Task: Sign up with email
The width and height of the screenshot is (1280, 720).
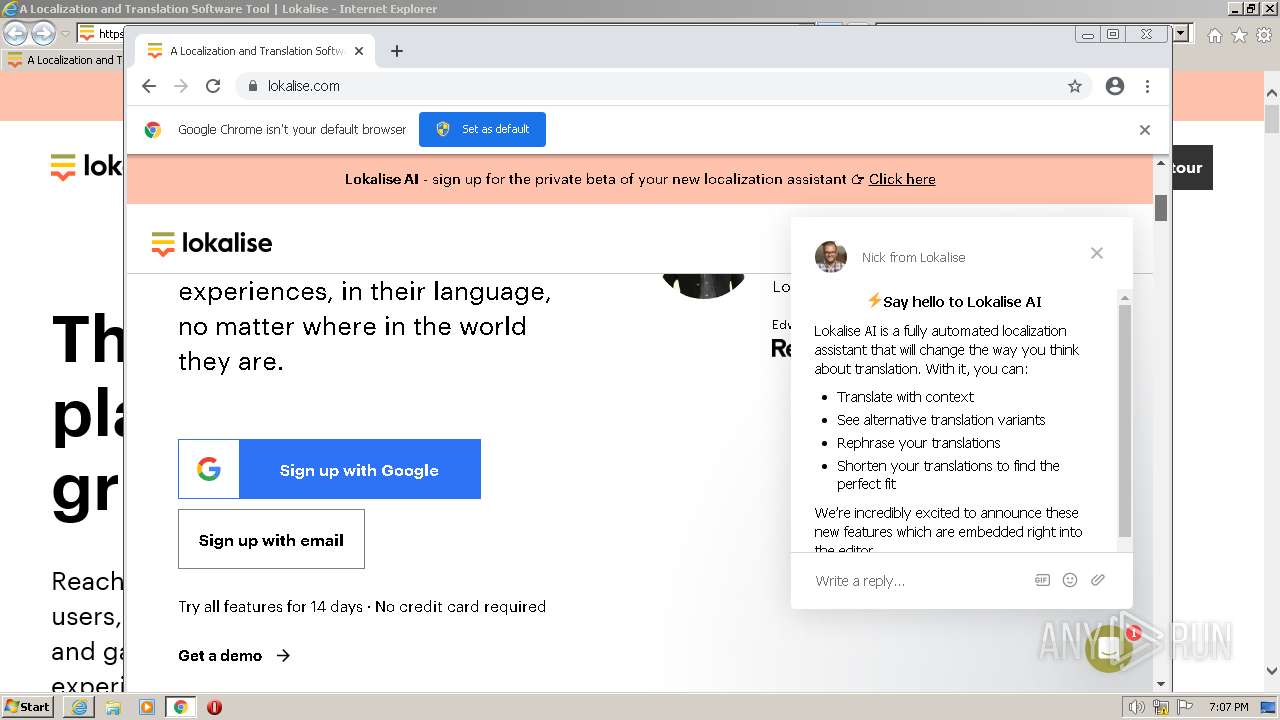Action: [x=271, y=539]
